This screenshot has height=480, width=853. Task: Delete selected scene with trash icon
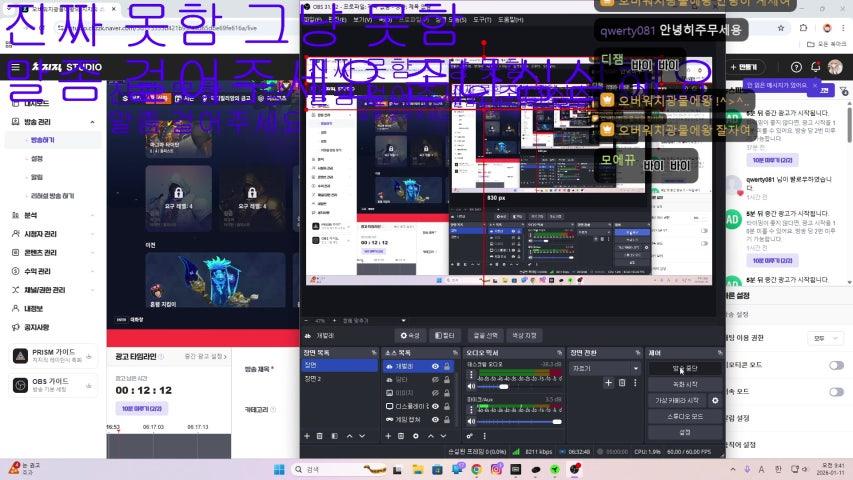coord(320,436)
